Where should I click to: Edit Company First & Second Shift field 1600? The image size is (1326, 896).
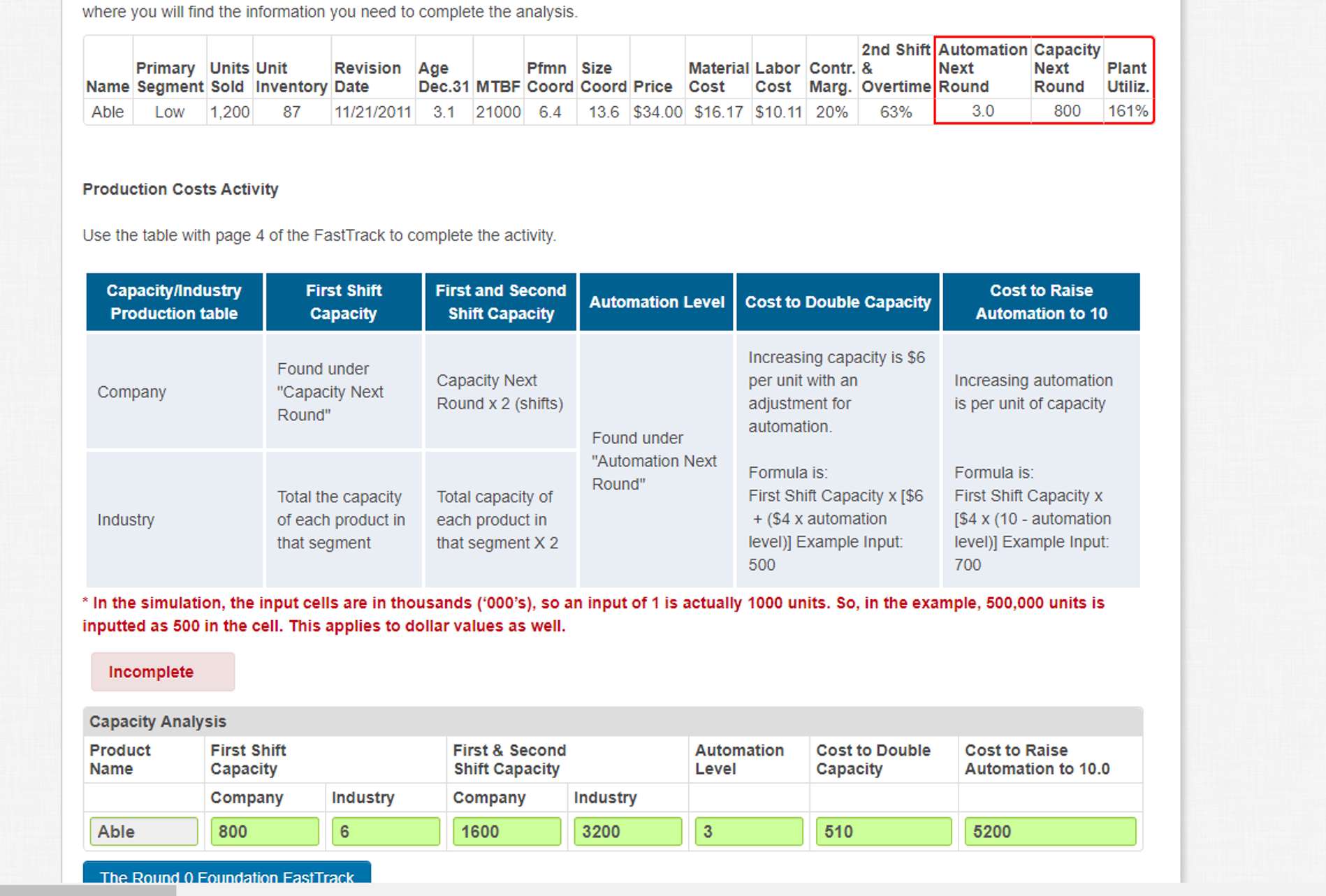pyautogui.click(x=507, y=831)
